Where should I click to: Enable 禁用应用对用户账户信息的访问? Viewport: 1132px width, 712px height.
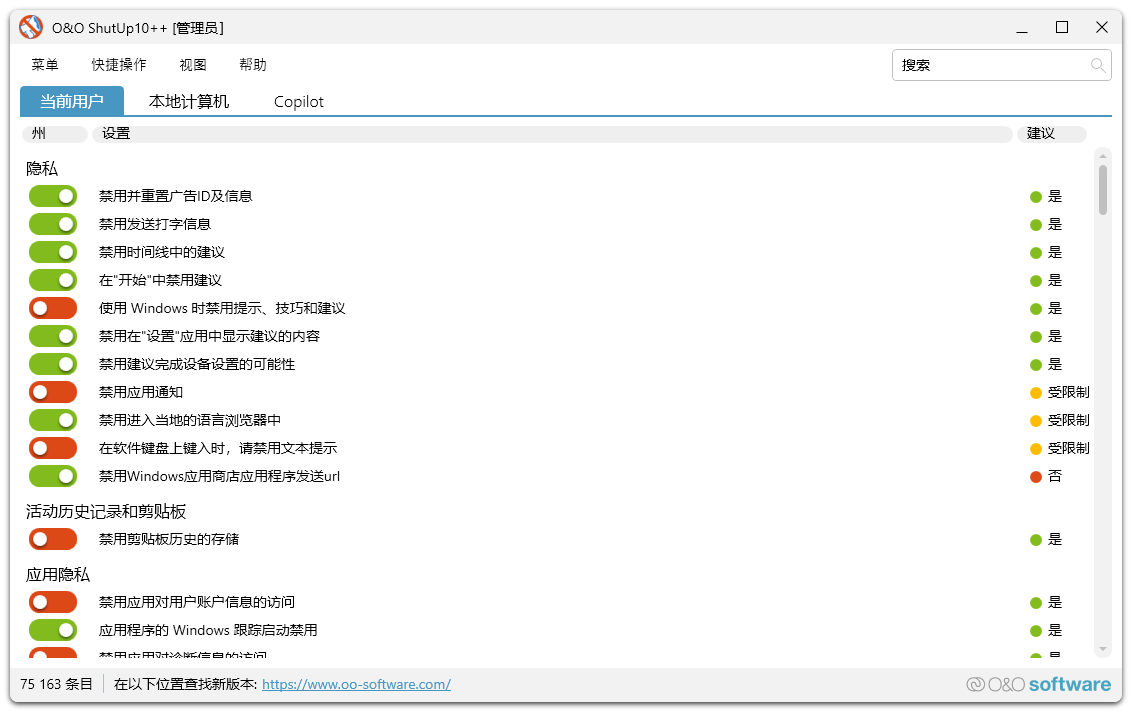[x=52, y=601]
